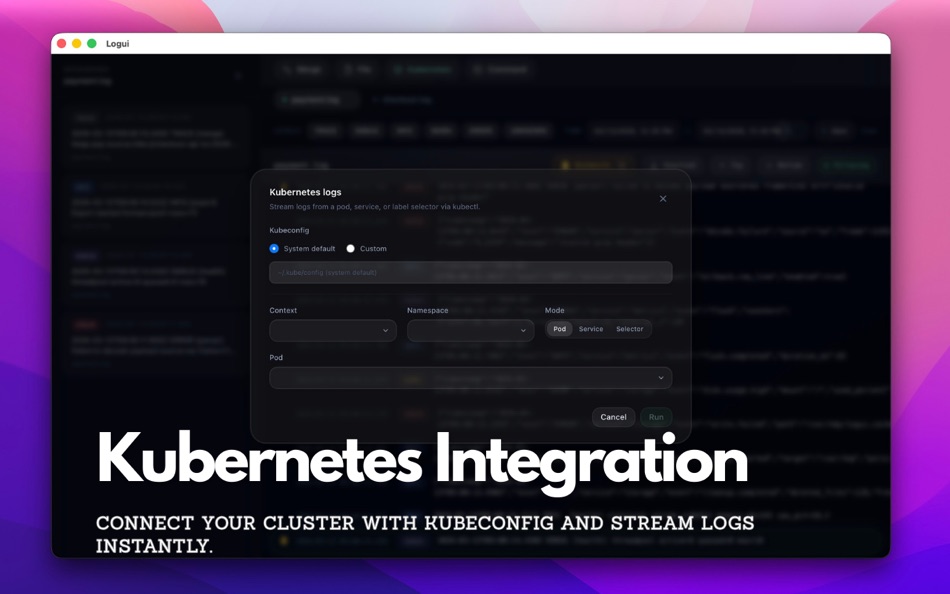Switch mode to Pod

click(x=559, y=329)
